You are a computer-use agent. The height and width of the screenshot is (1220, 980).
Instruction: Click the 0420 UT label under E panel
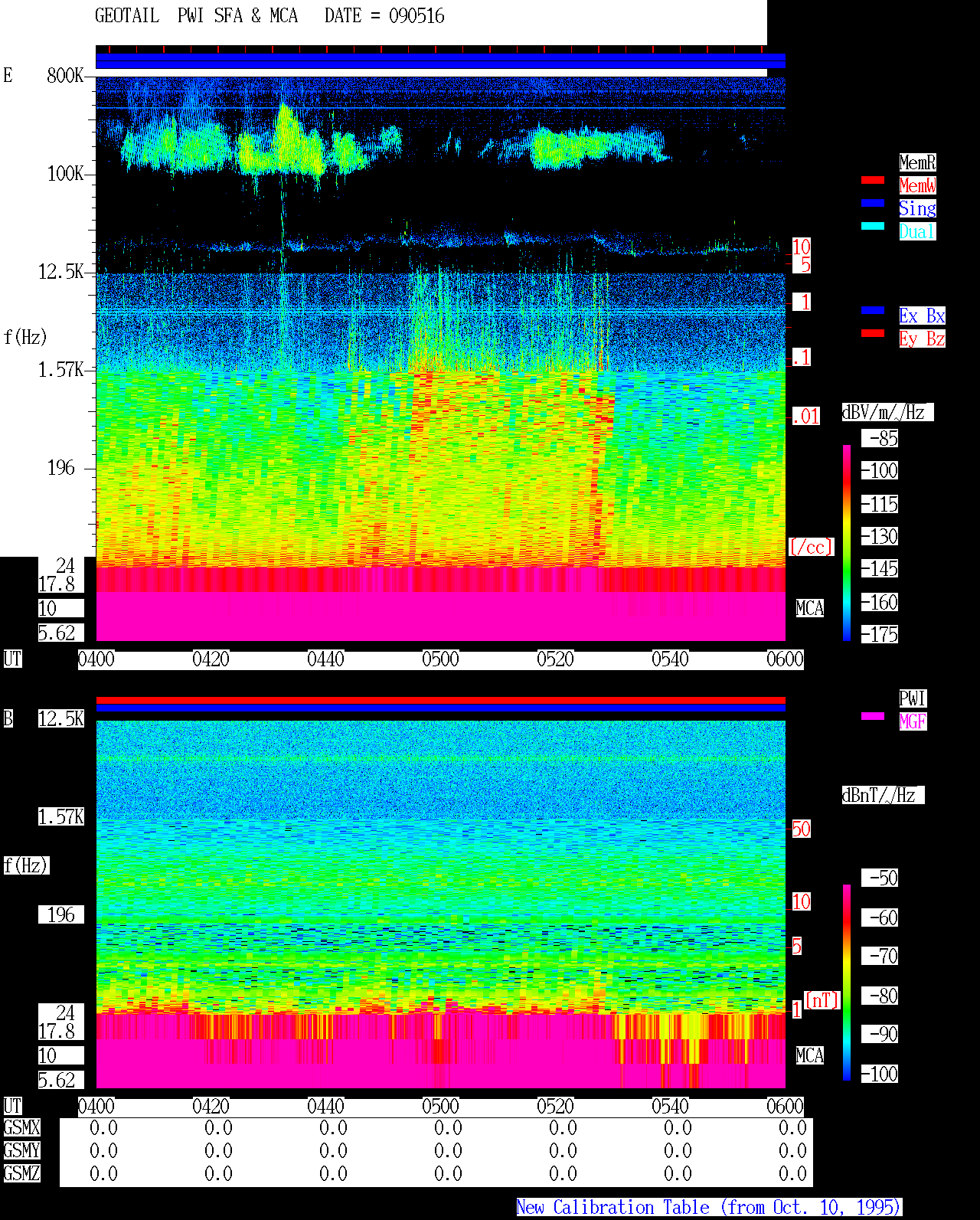(x=211, y=659)
